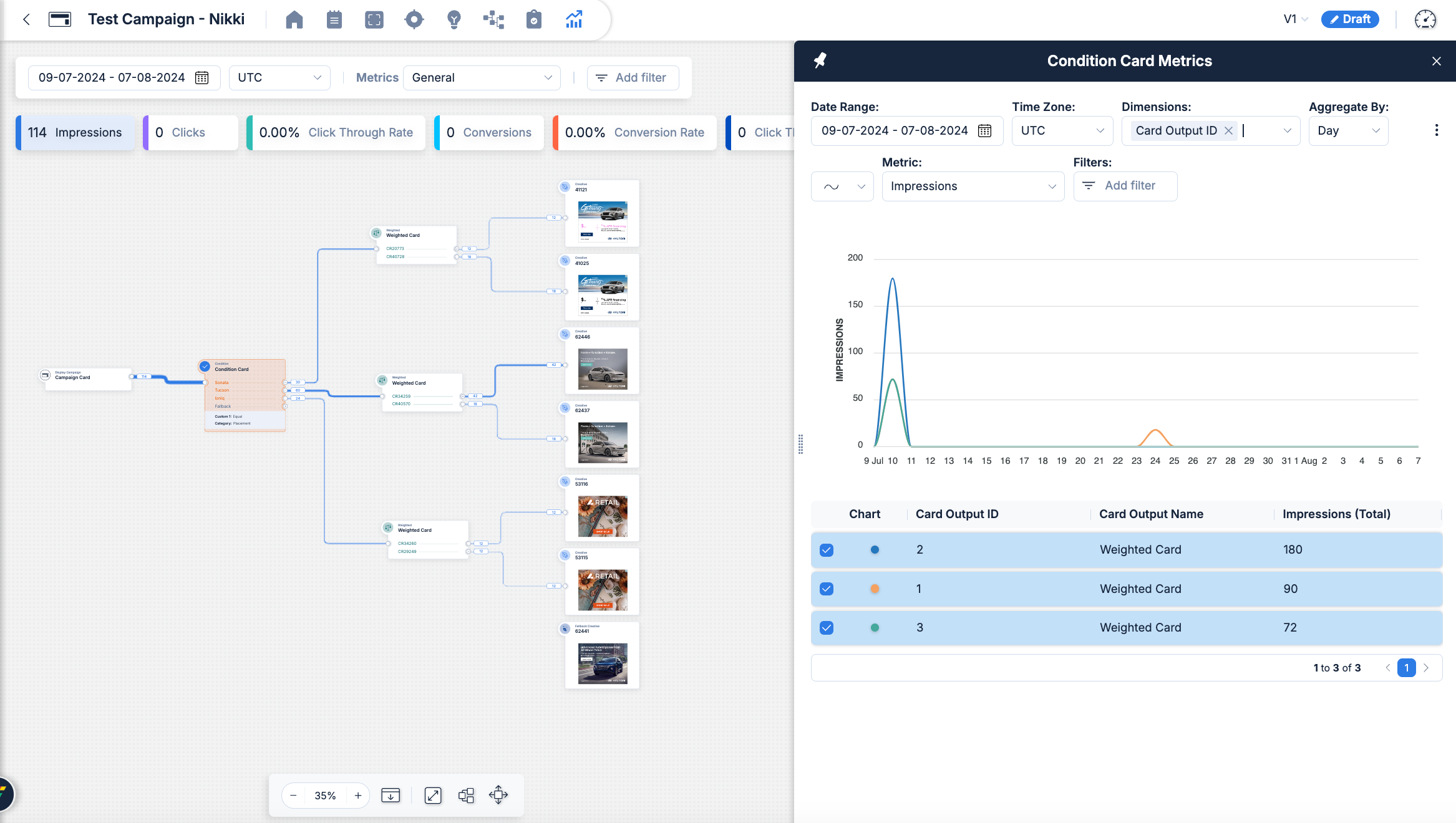This screenshot has height=823, width=1456.
Task: Uncheck the Card Output ID 1 row checkbox
Action: point(827,589)
